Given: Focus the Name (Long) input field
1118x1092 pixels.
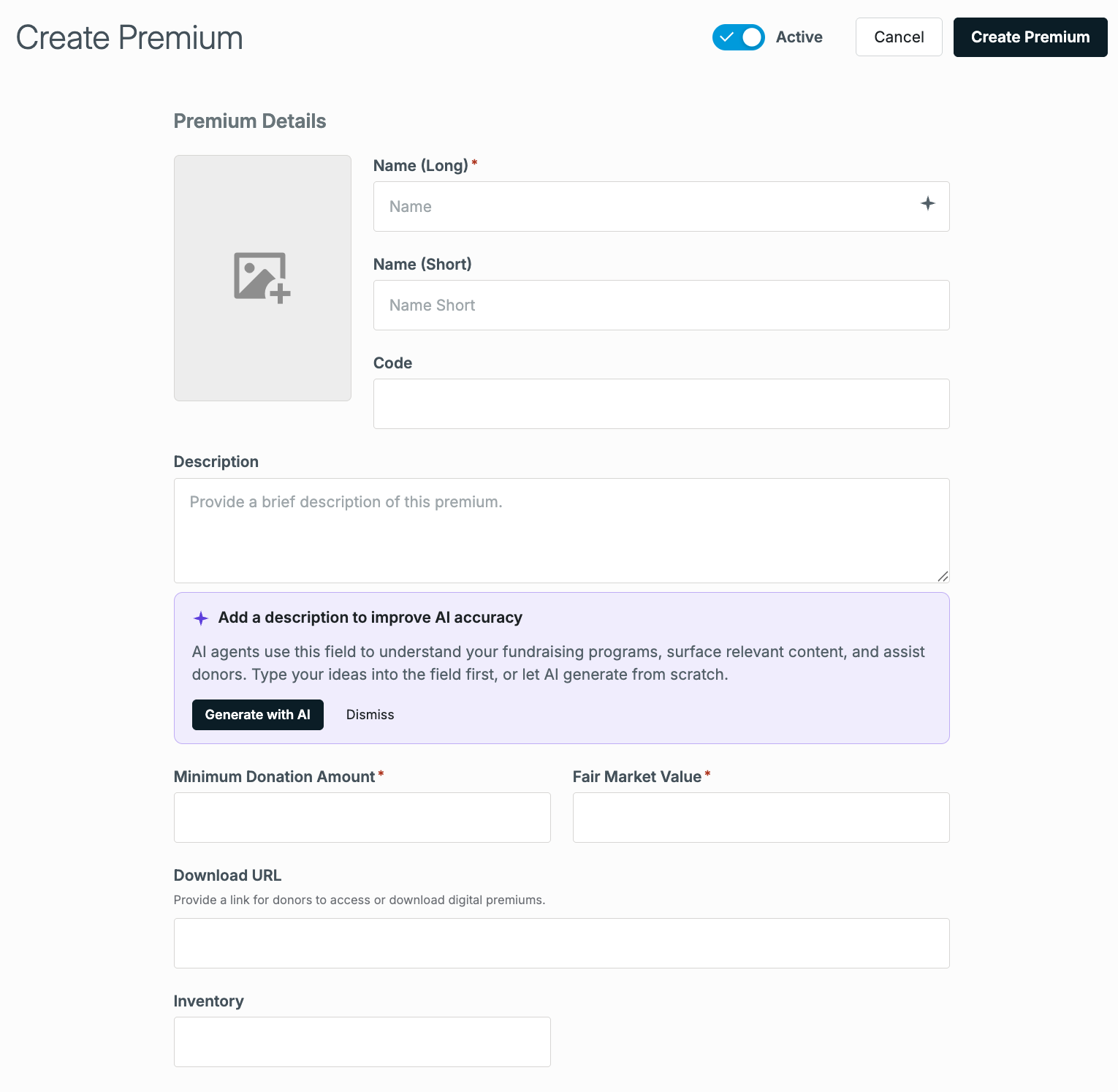Looking at the screenshot, I should (x=661, y=207).
